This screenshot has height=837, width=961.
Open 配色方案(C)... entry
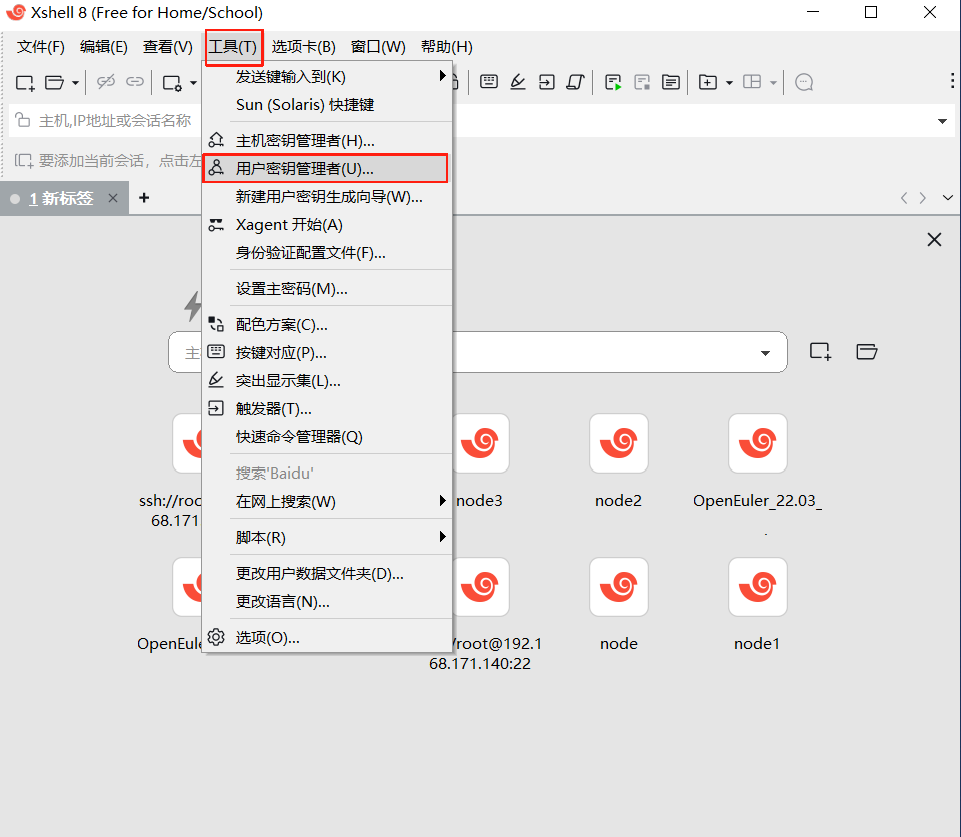(327, 324)
